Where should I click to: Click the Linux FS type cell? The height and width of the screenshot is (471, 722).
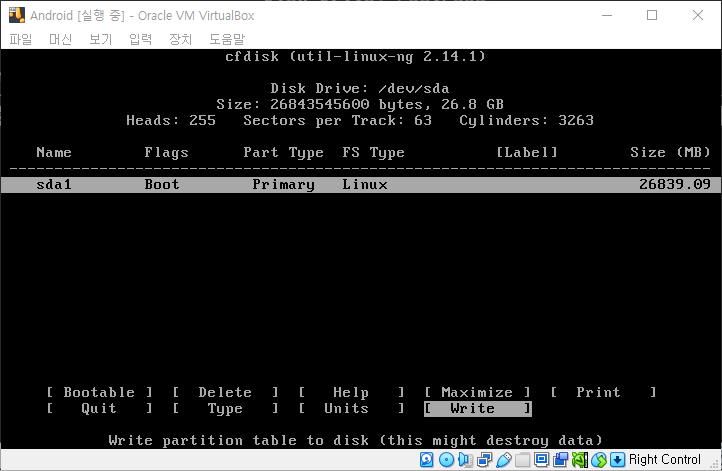[365, 185]
